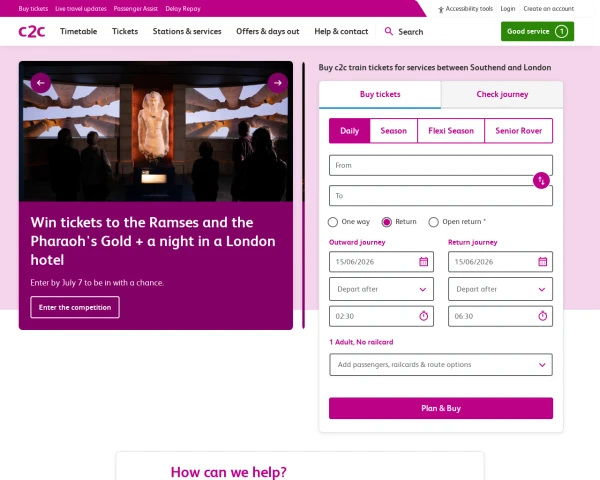This screenshot has height=480, width=600.
Task: Click return time clock icon
Action: tap(542, 316)
